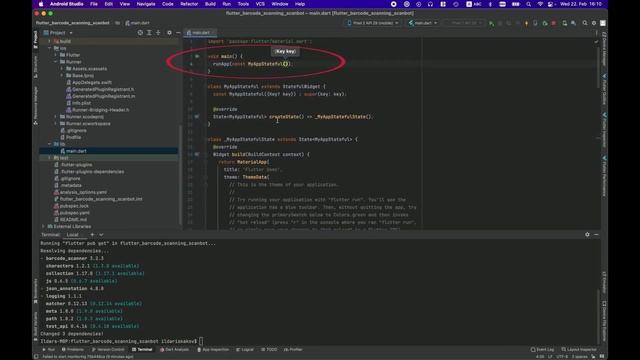Image resolution: width=640 pixels, height=360 pixels.
Task: Open the Layout Inspector button
Action: [x=579, y=350]
